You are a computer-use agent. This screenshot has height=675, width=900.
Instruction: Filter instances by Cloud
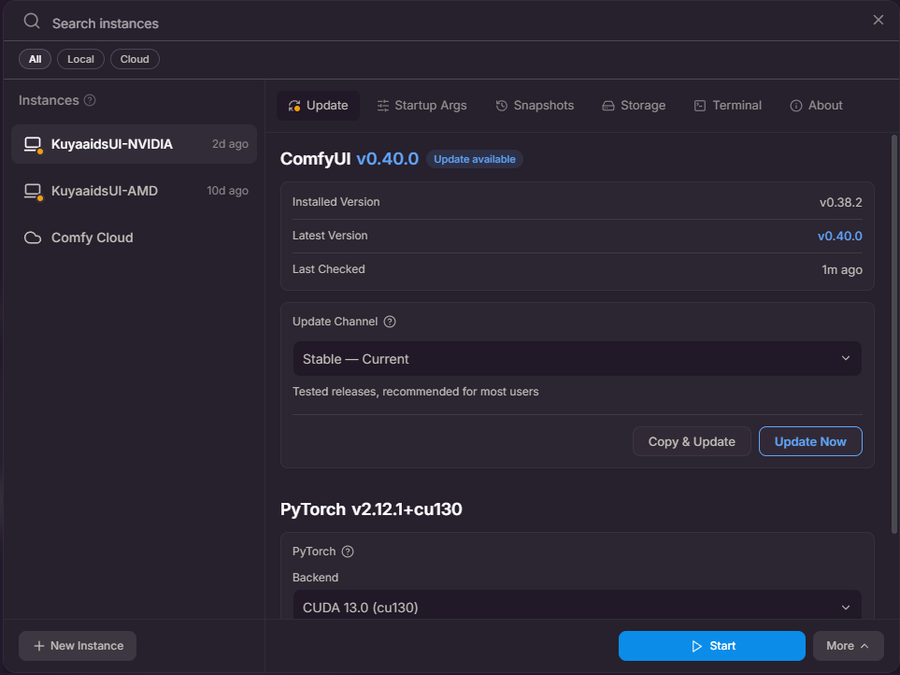coord(135,59)
